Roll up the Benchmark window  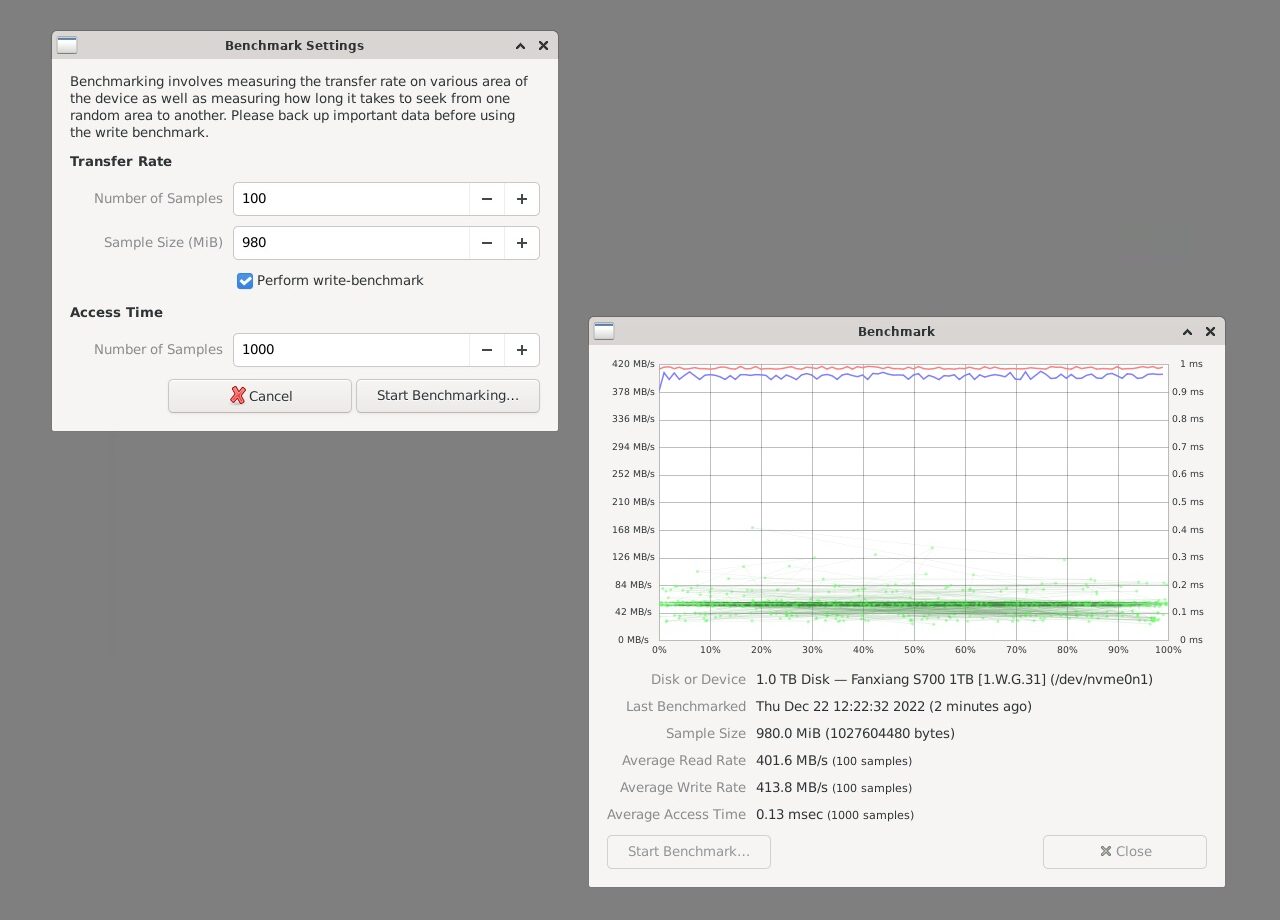tap(1187, 331)
